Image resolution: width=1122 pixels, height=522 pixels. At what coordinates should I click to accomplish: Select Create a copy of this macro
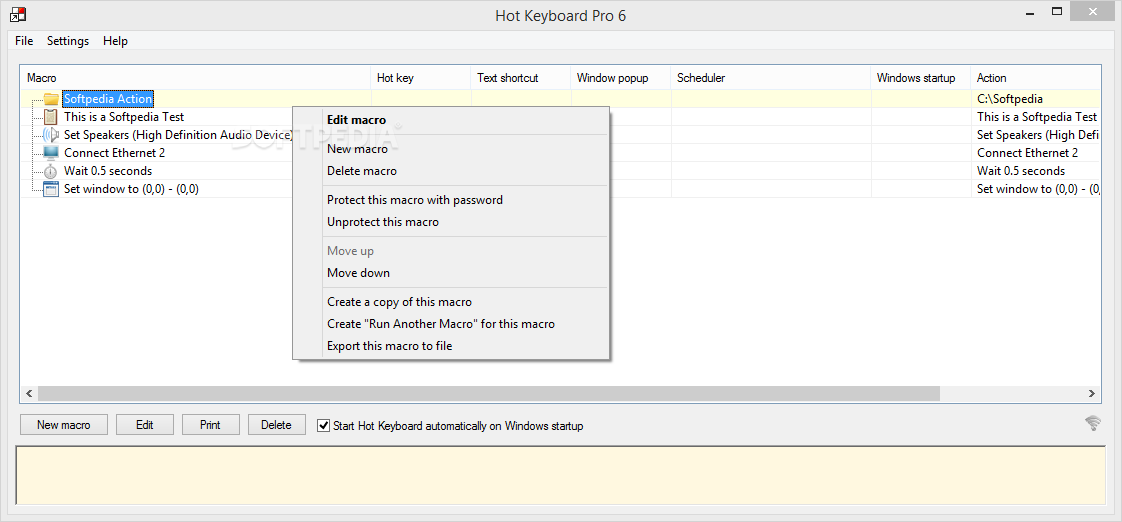point(451,302)
